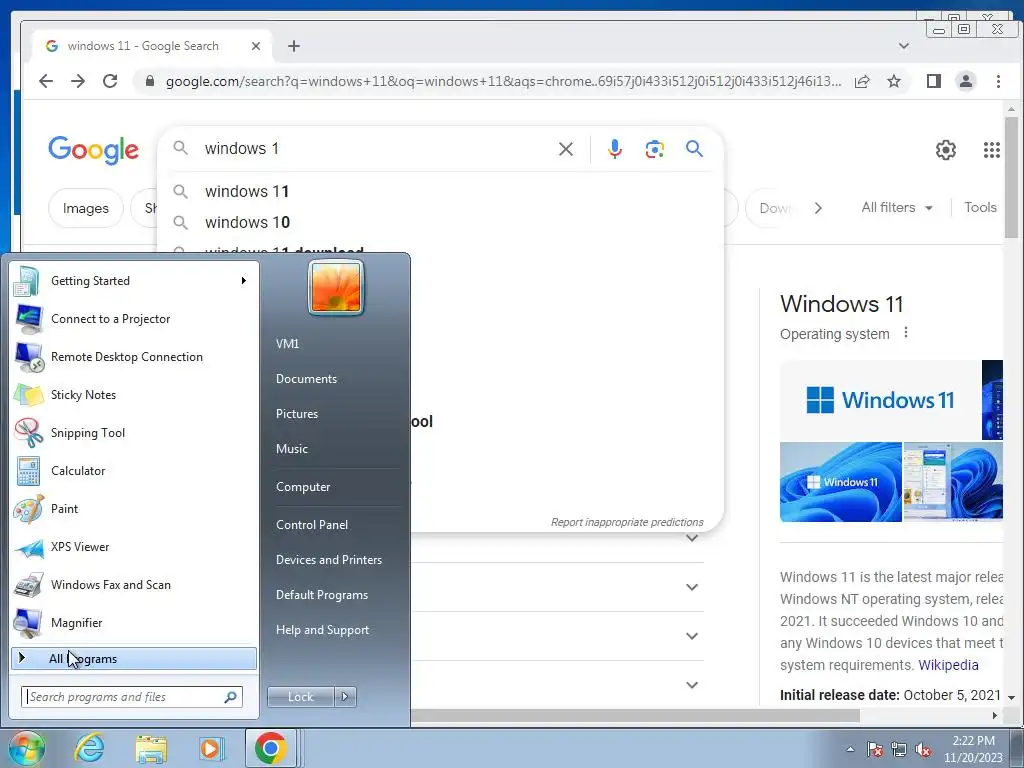The width and height of the screenshot is (1024, 768).
Task: Launch Connect to a Projector
Action: [134, 319]
